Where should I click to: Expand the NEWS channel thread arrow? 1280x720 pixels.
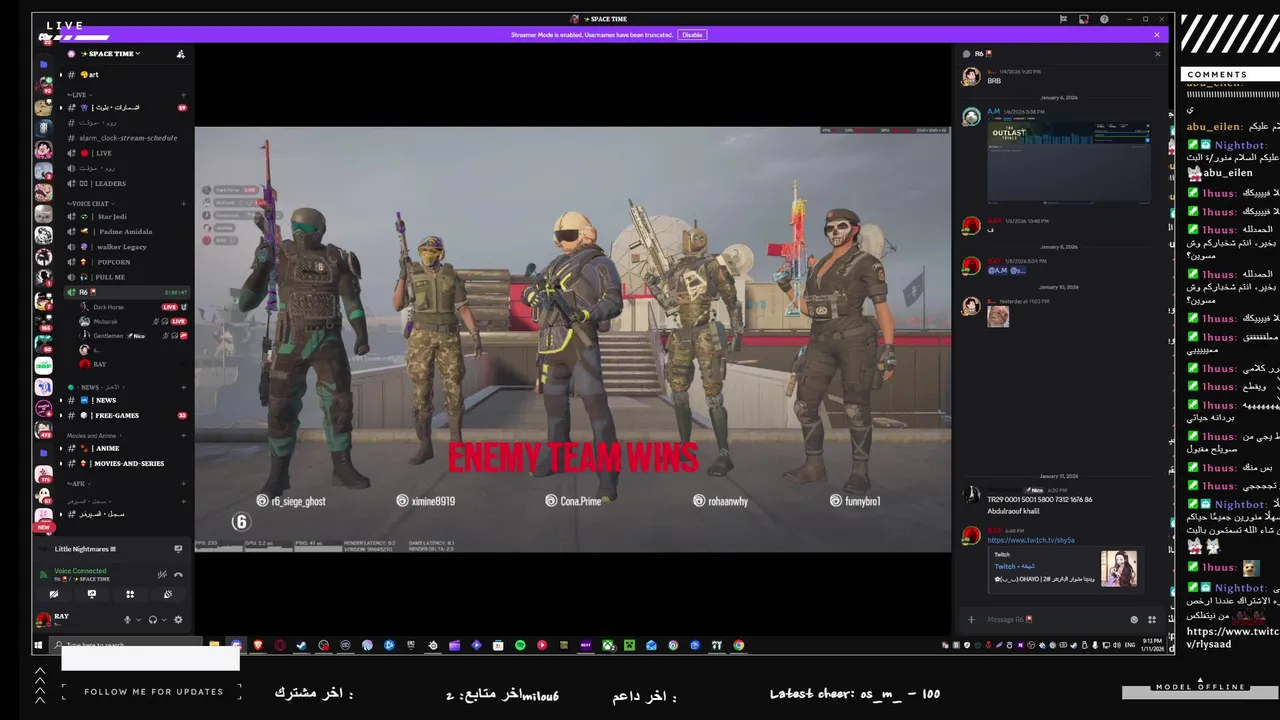click(60, 400)
